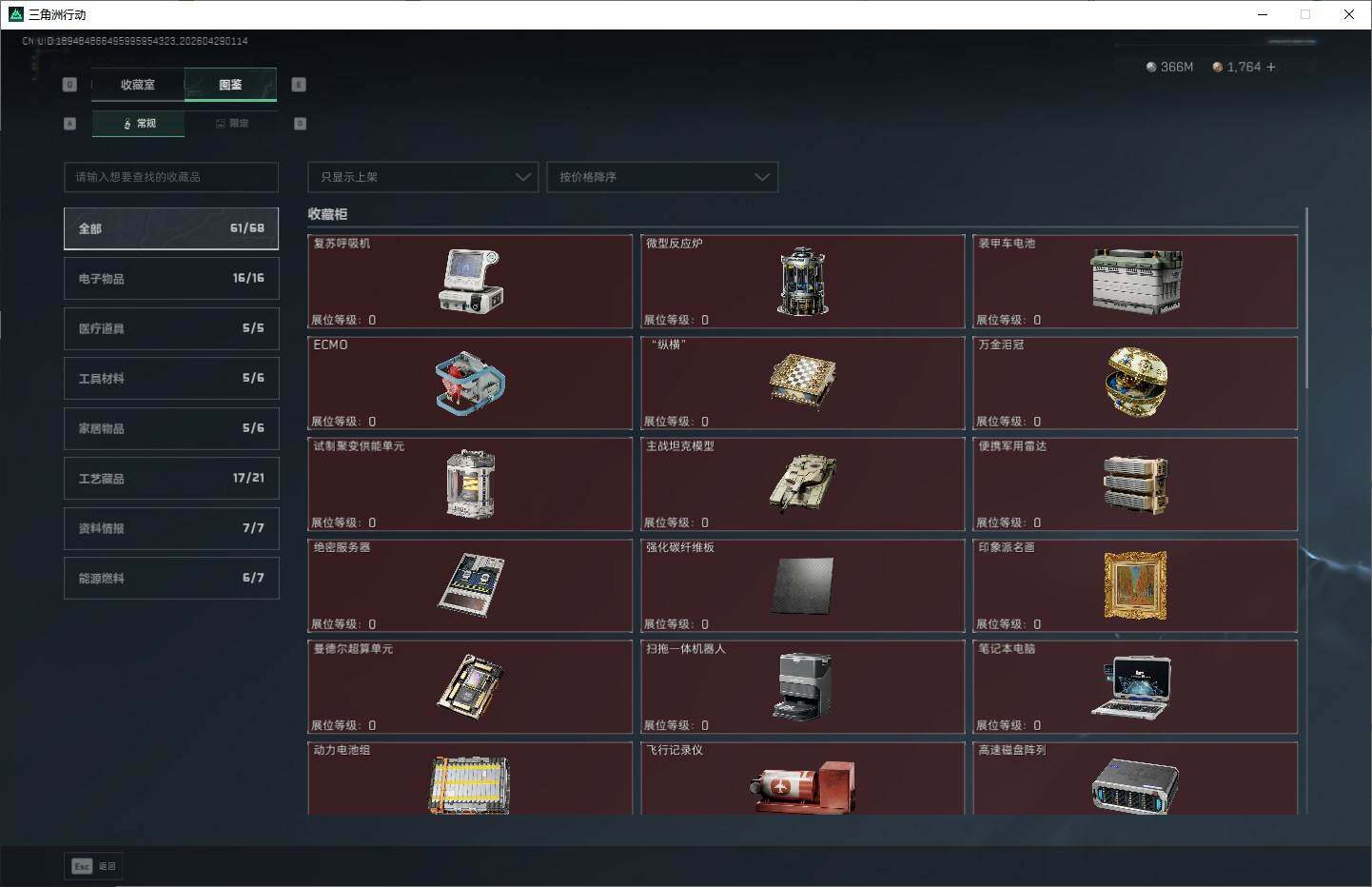Open the ECMO collectible icon

pos(470,383)
